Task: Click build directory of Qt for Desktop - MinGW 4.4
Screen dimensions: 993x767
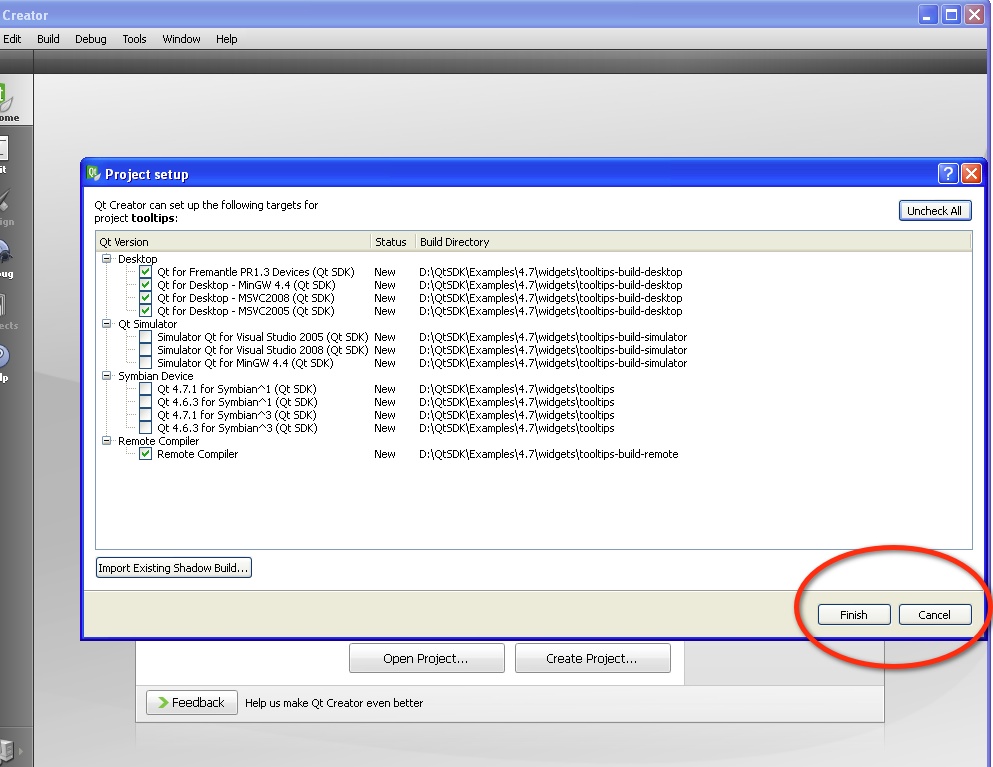Action: coord(551,285)
